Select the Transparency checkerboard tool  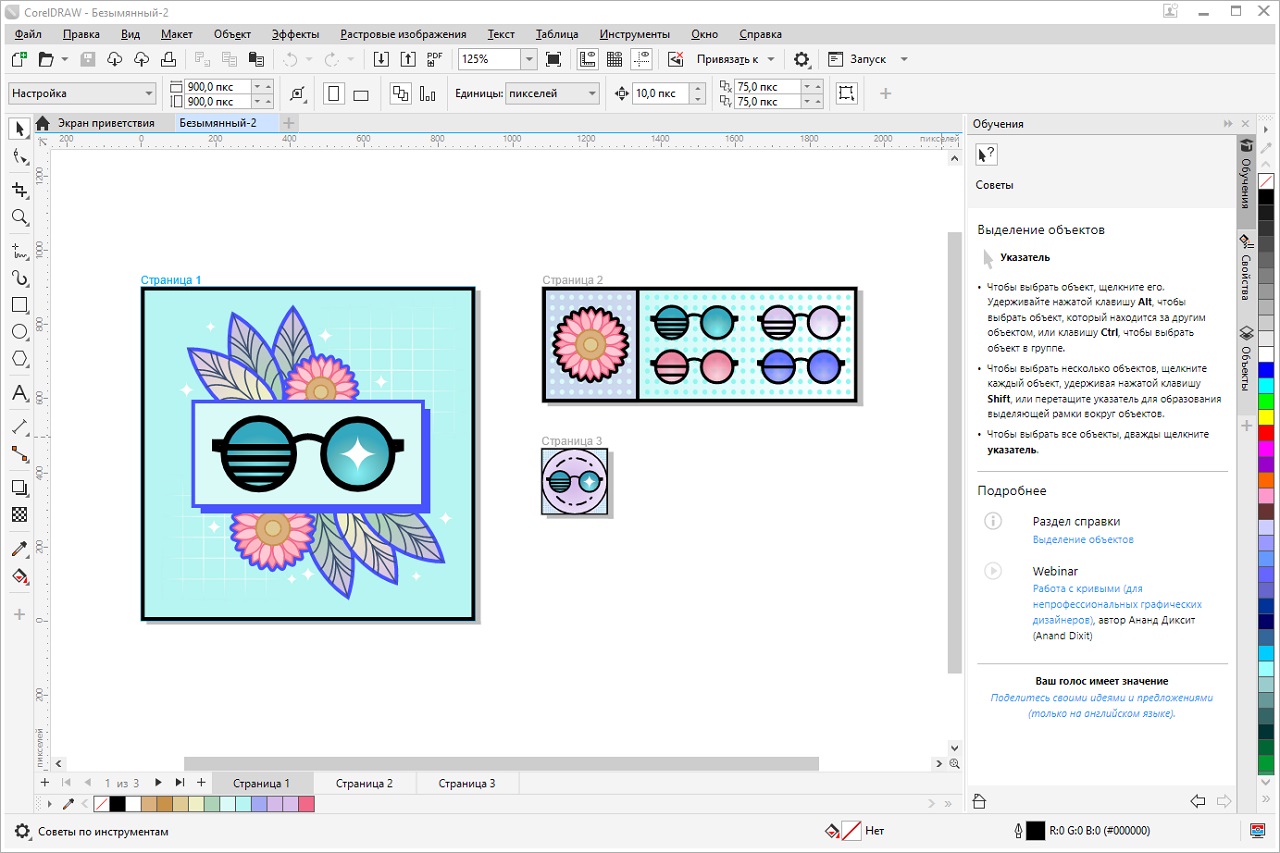(x=19, y=515)
